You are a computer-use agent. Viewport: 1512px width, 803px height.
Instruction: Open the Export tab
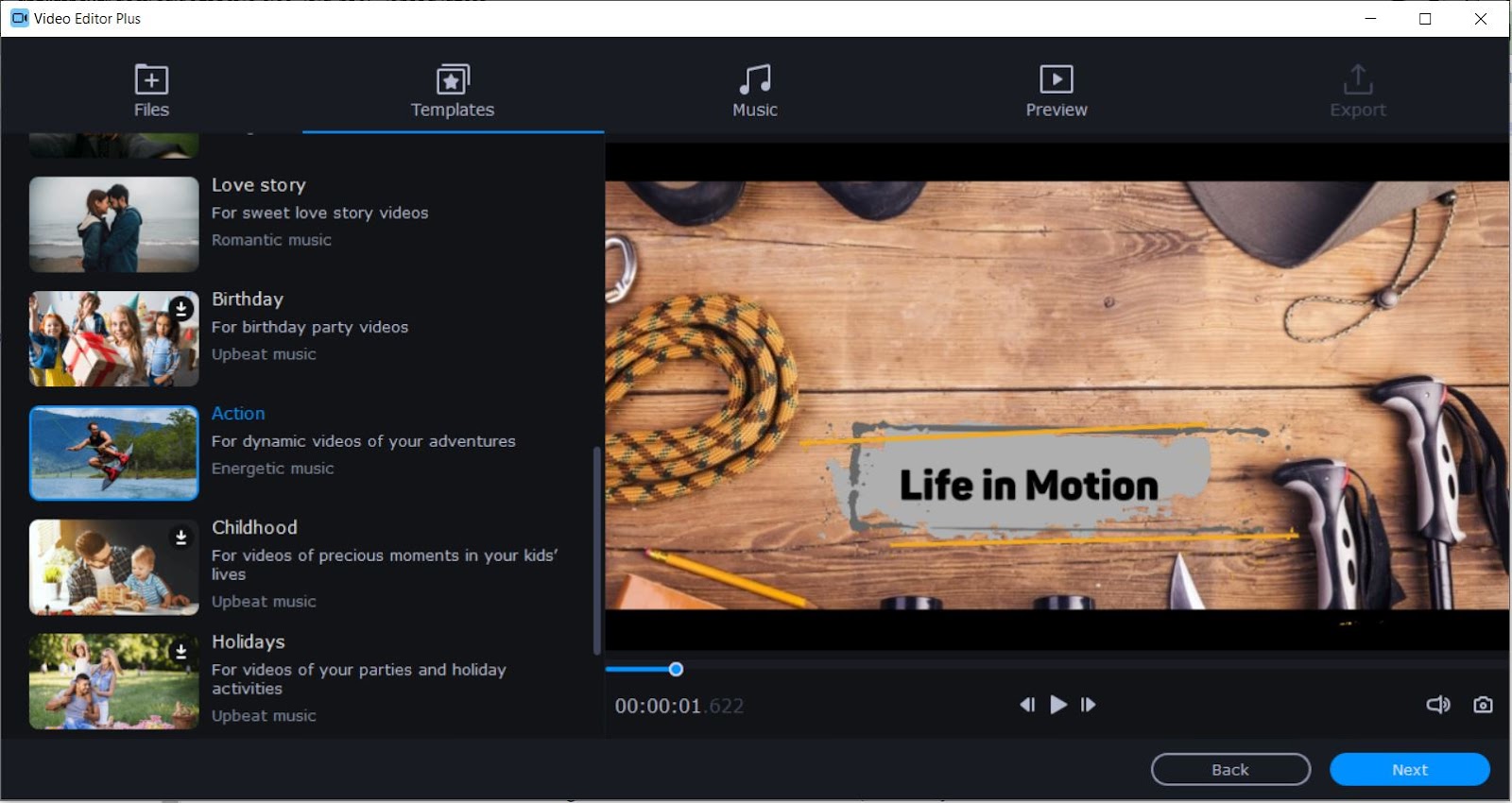pos(1358,91)
